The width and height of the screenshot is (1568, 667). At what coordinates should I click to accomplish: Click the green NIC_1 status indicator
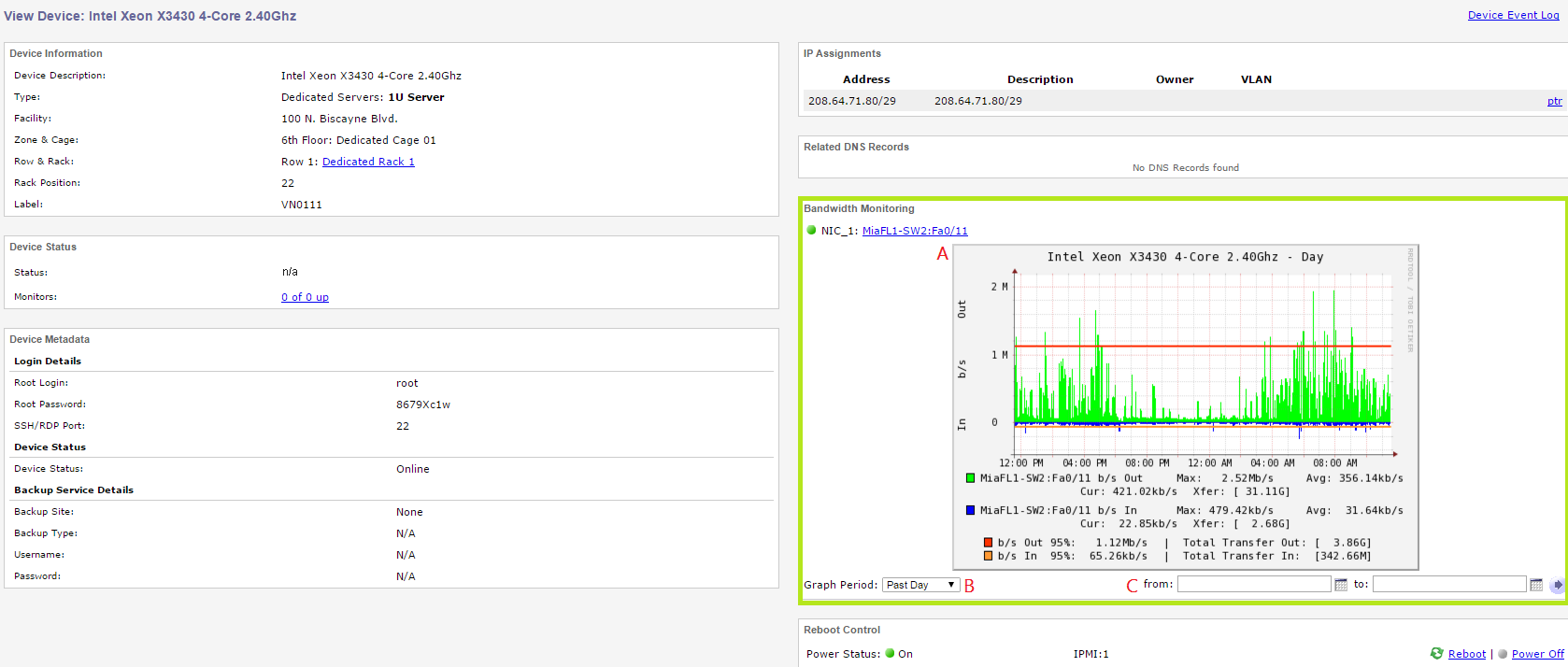811,230
